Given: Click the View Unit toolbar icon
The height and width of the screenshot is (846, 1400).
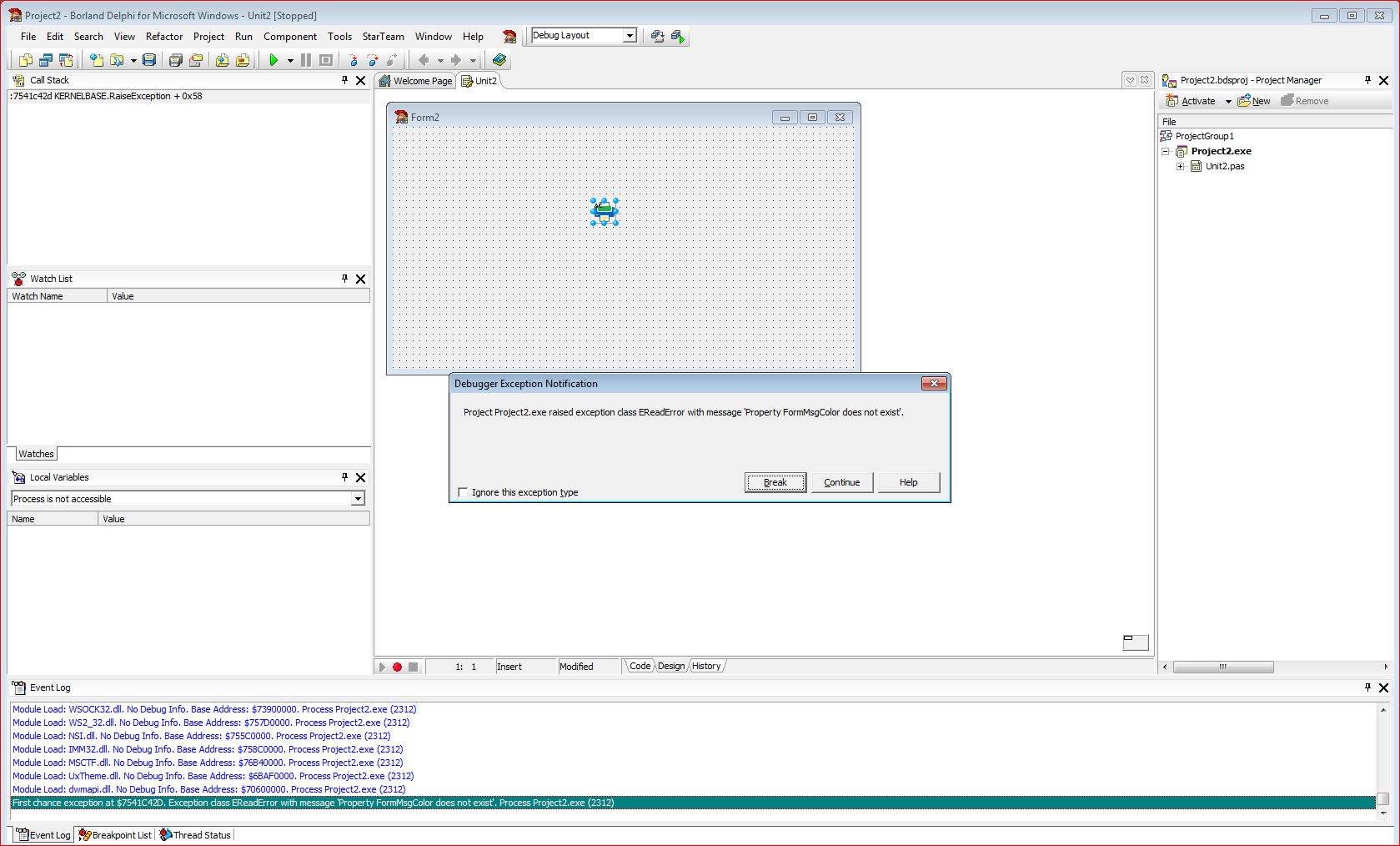Looking at the screenshot, I should pyautogui.click(x=26, y=60).
